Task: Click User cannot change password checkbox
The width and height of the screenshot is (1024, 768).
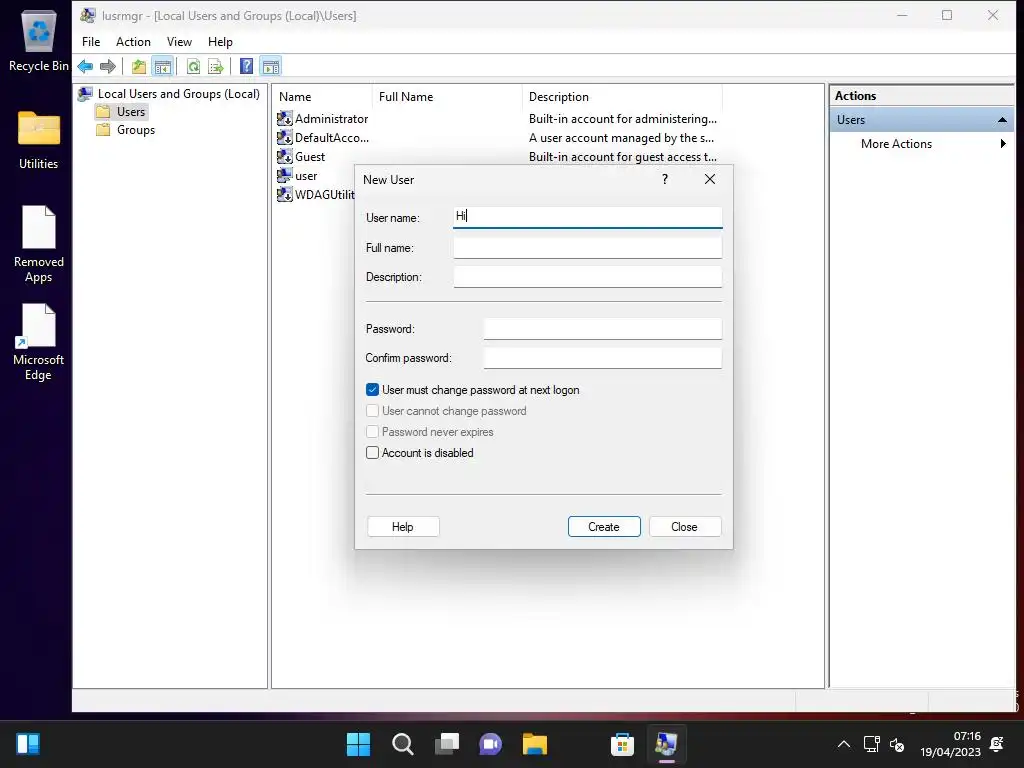Action: [372, 411]
